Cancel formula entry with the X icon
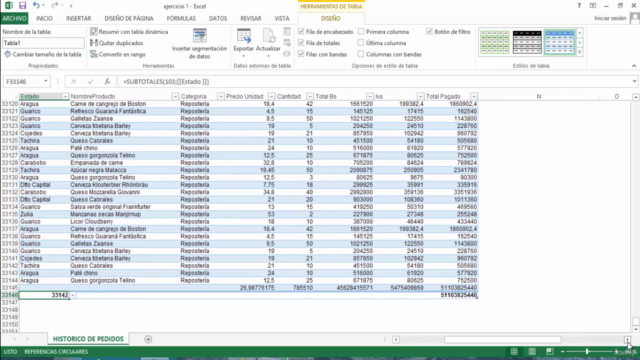Viewport: 640px width, 360px height. [73, 82]
